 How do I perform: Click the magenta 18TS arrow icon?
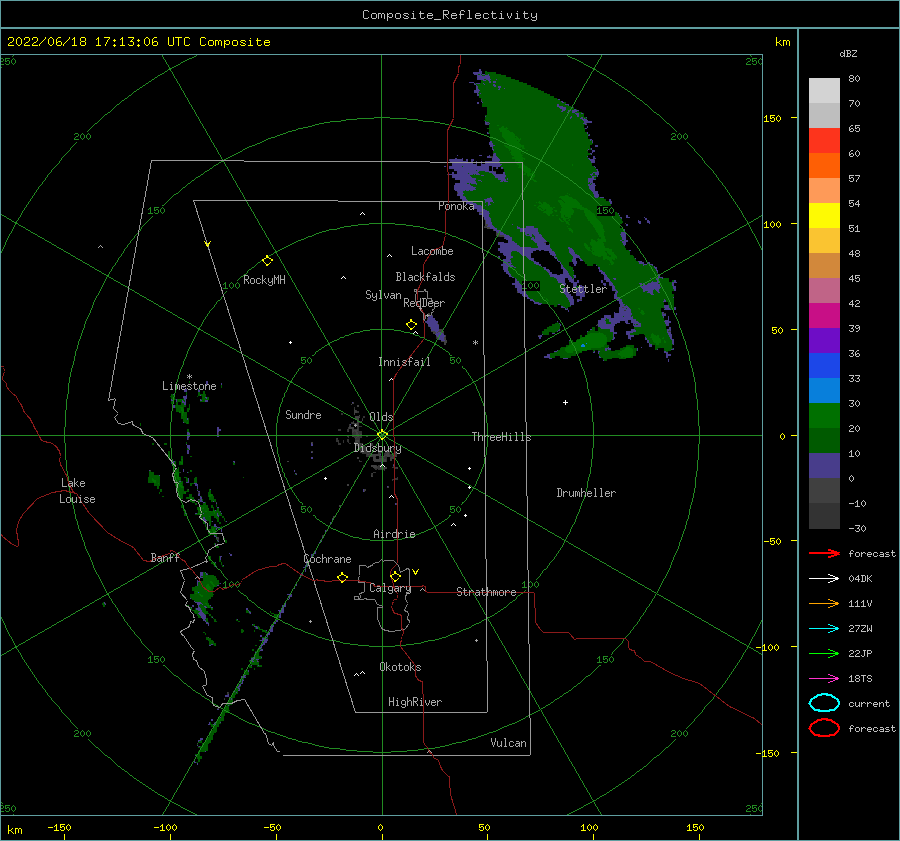click(824, 679)
